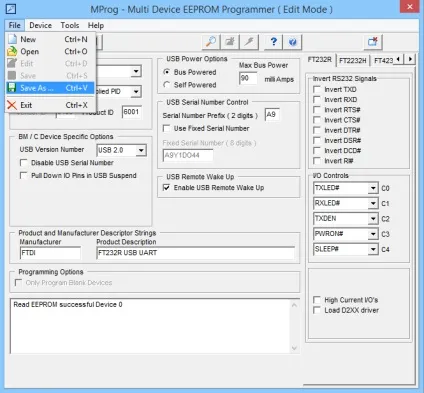Switch to the FT2232H tab
This screenshot has height=393, width=424.
(x=352, y=61)
